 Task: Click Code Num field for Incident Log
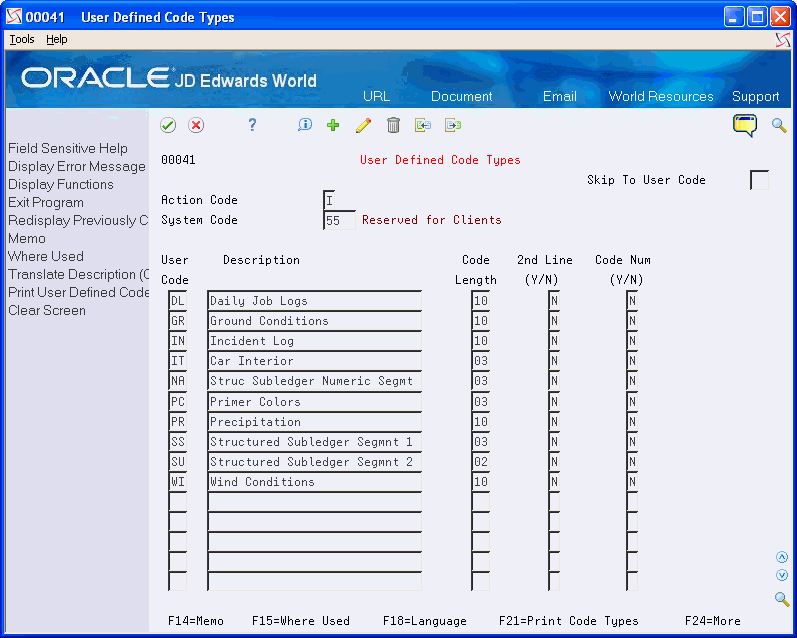tap(632, 341)
